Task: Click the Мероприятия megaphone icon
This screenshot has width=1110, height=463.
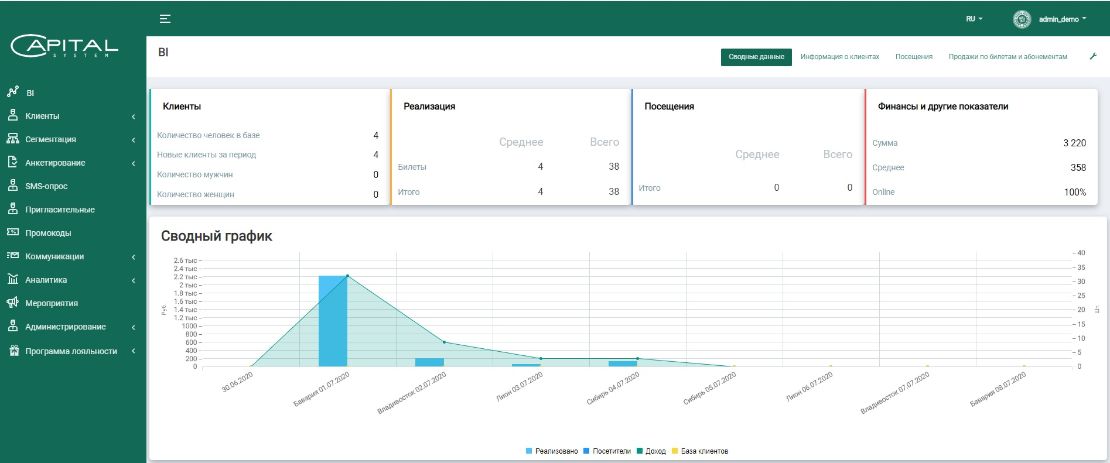Action: 13,302
